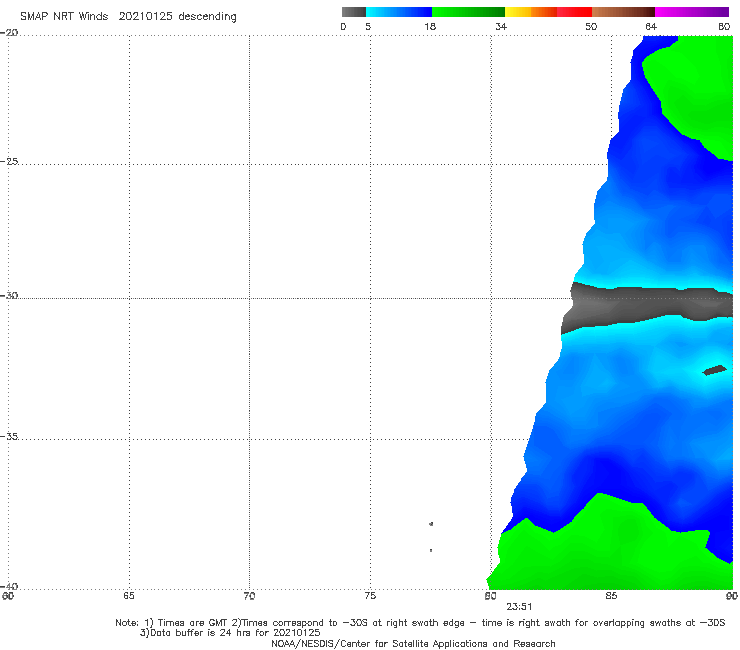Click the green segment of the color bar
This screenshot has height=650, width=740.
pyautogui.click(x=468, y=12)
